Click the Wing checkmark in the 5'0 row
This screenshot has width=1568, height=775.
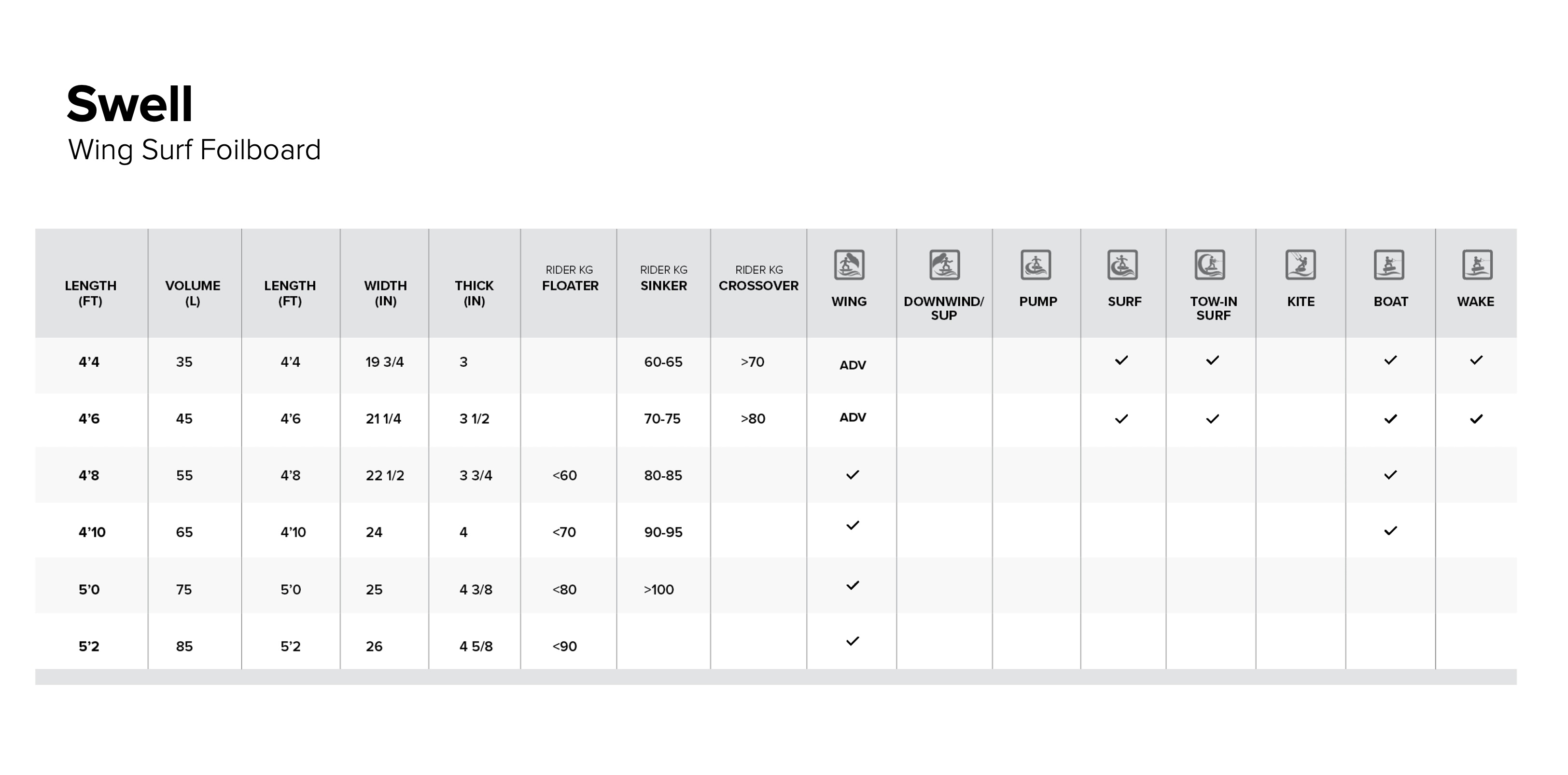tap(853, 585)
